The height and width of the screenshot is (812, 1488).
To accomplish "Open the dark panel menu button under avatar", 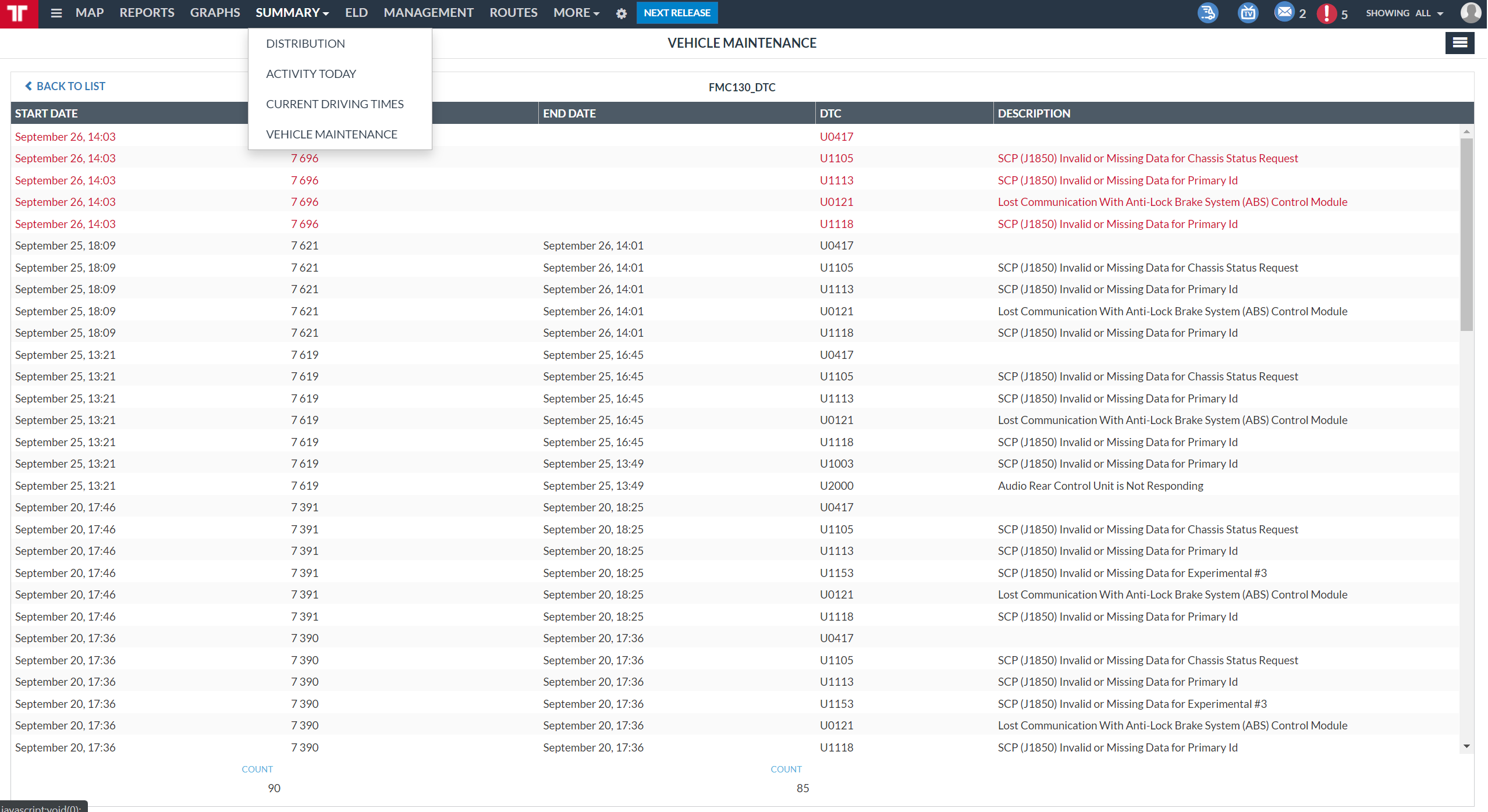I will (1460, 42).
